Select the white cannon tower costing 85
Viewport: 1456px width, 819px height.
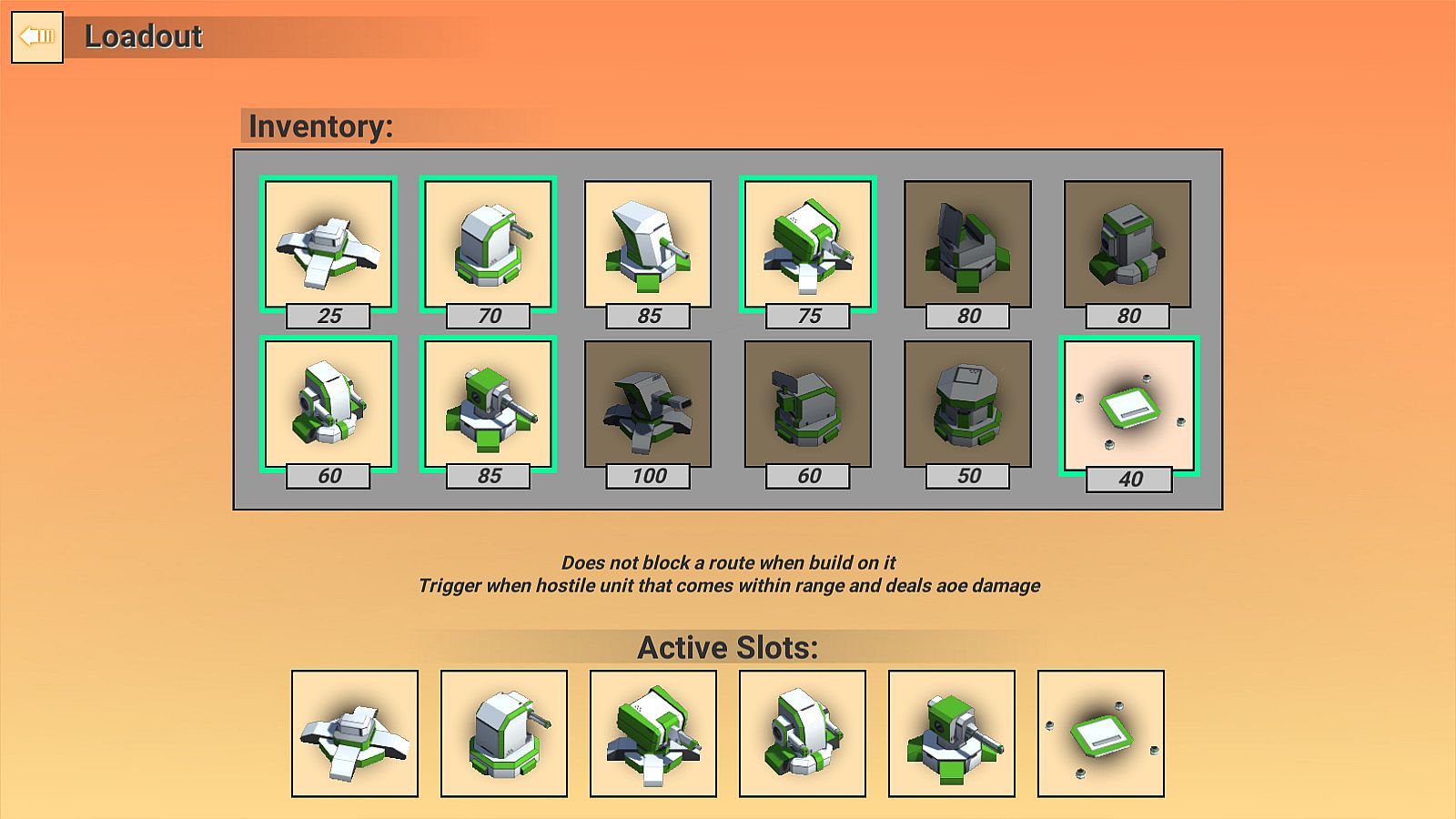click(648, 244)
